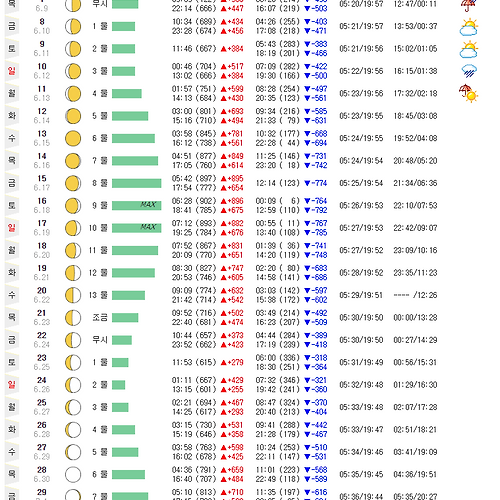Image resolution: width=500 pixels, height=500 pixels.
Task: Click the moon phase icon for date 17
Action: [x=73, y=228]
